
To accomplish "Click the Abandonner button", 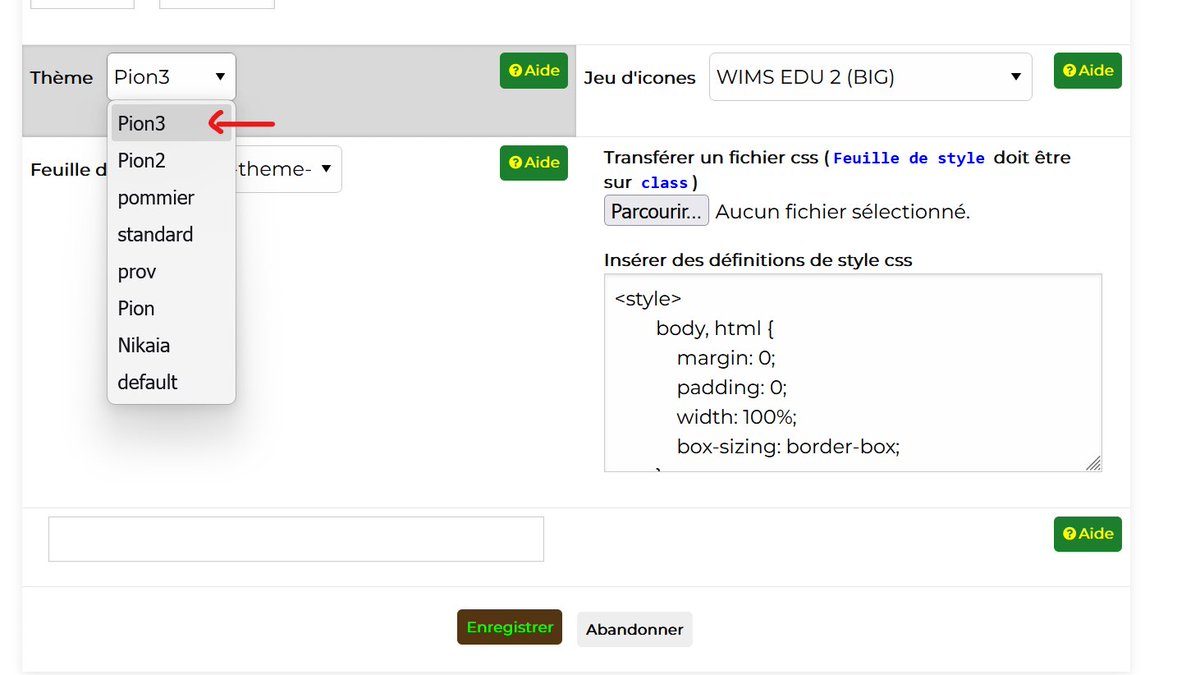I will point(635,630).
